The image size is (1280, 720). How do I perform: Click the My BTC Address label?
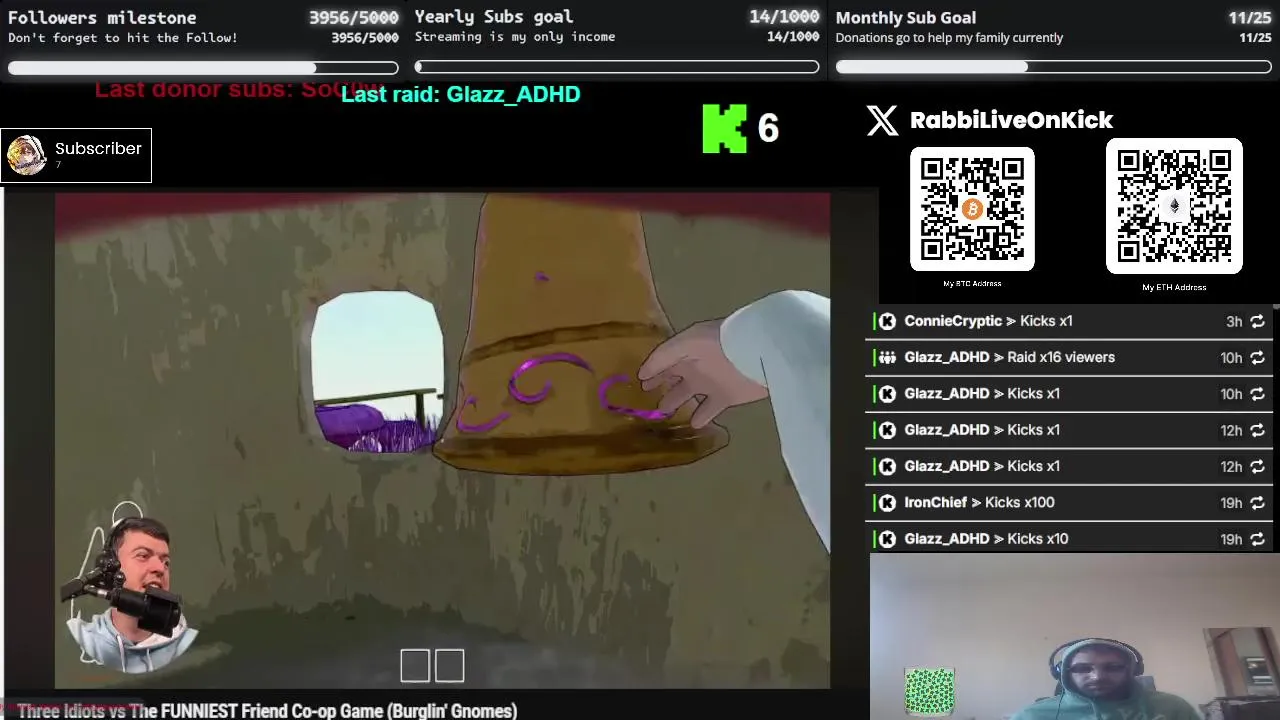point(972,283)
